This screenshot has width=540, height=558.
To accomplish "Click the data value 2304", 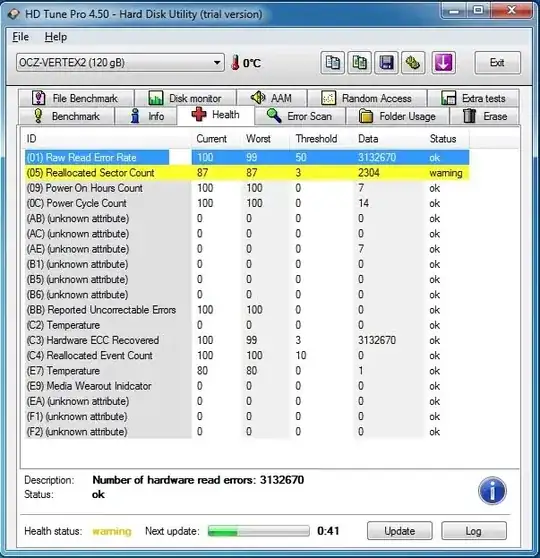I will pos(369,173).
